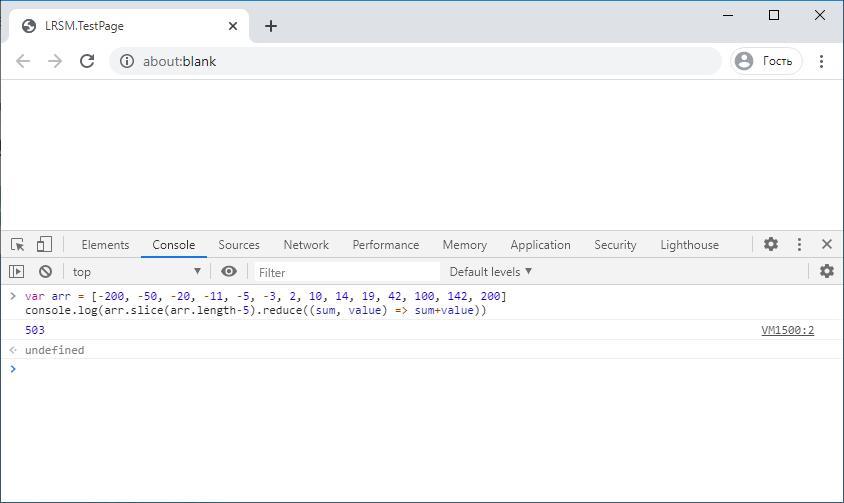Toggle the device toolbar icon
844x503 pixels.
click(44, 245)
